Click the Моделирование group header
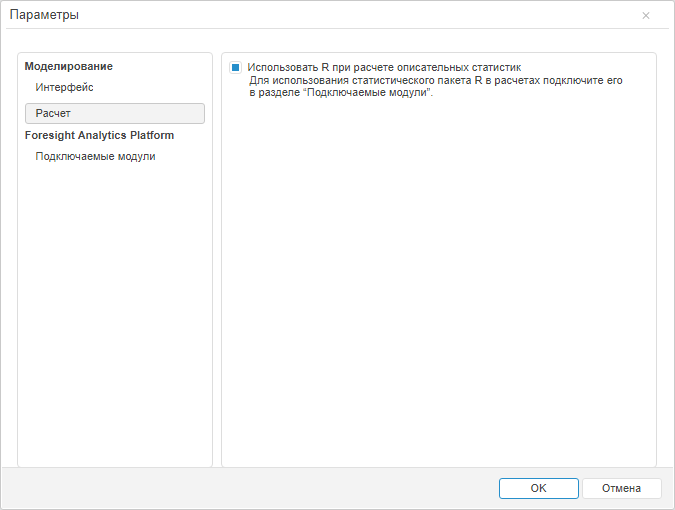This screenshot has width=675, height=510. (x=68, y=66)
